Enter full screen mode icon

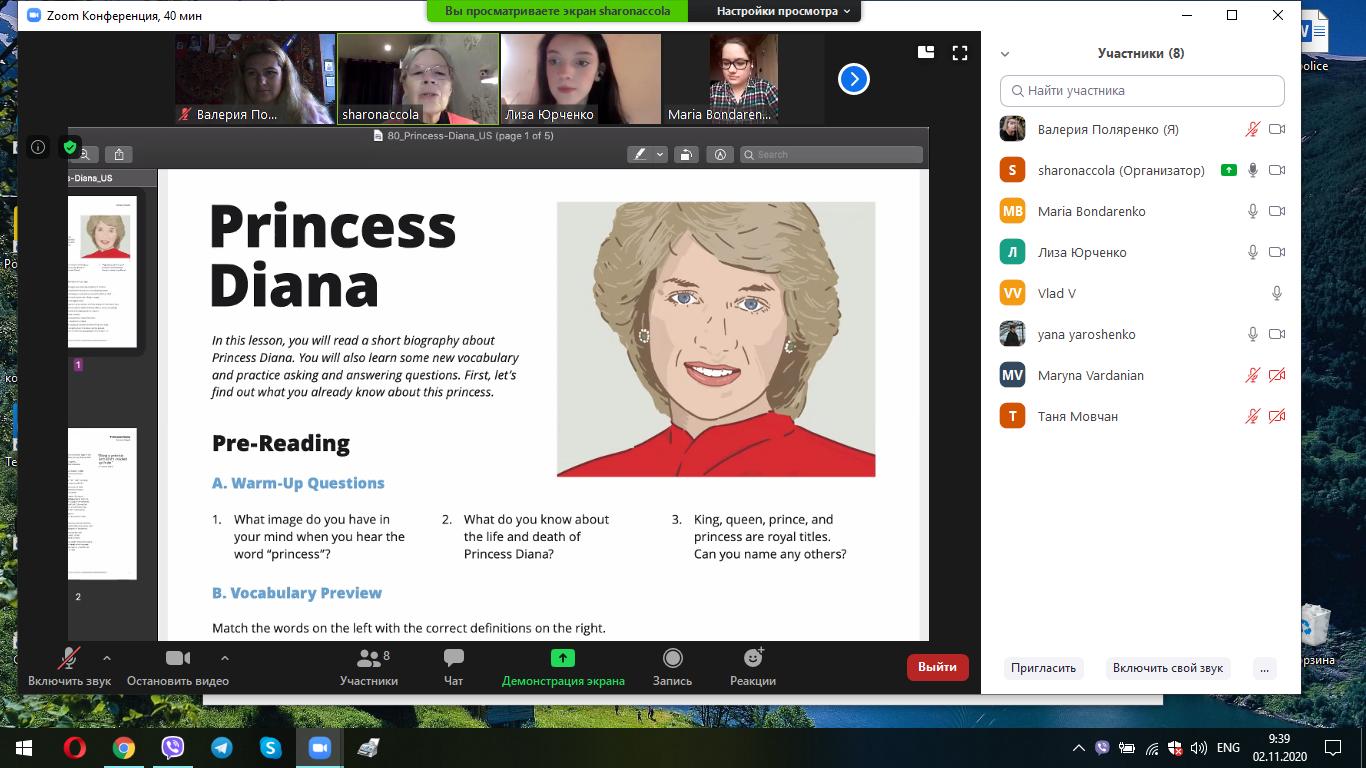pos(960,52)
